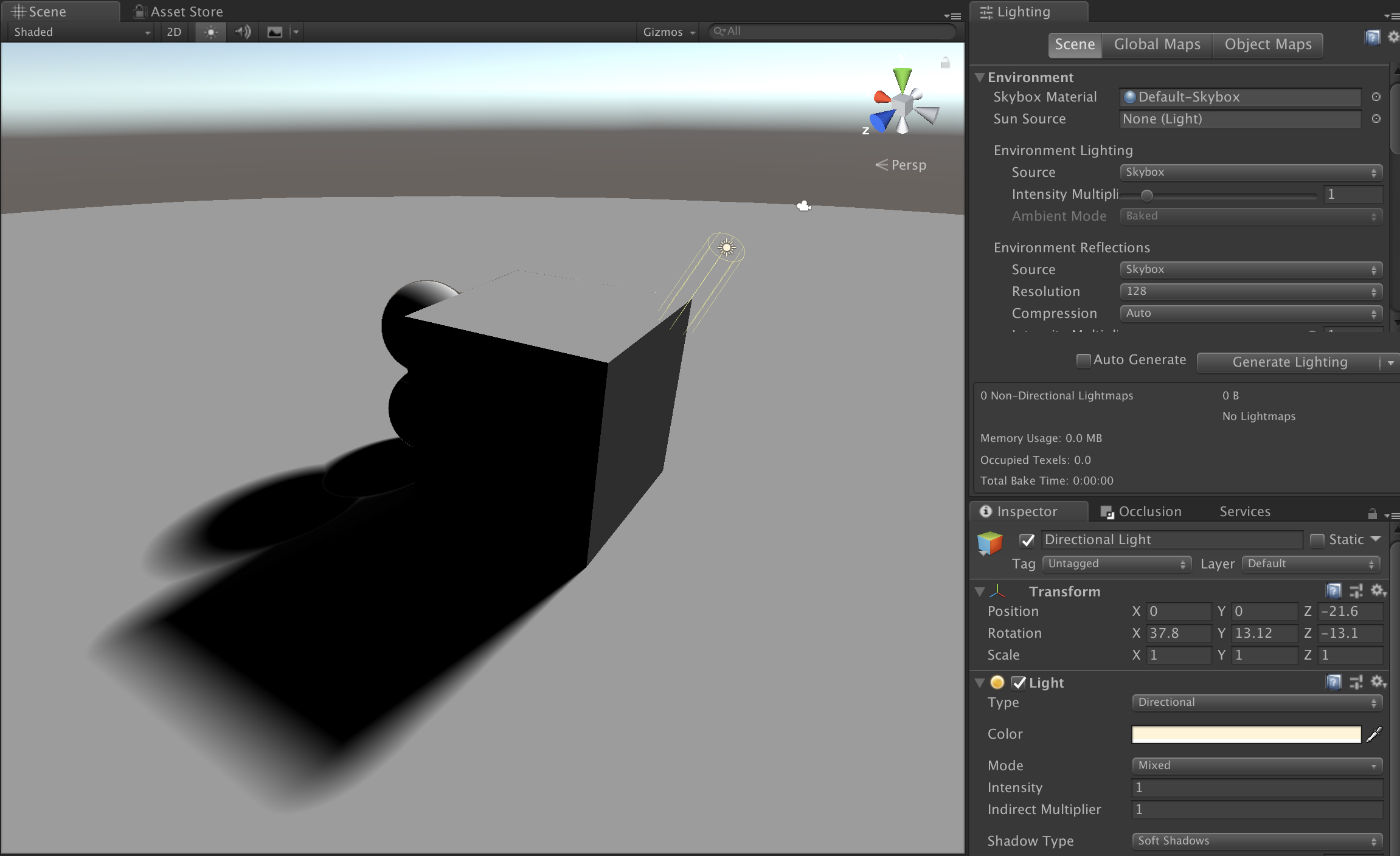Open Reflections Resolution dropdown

pos(1251,291)
